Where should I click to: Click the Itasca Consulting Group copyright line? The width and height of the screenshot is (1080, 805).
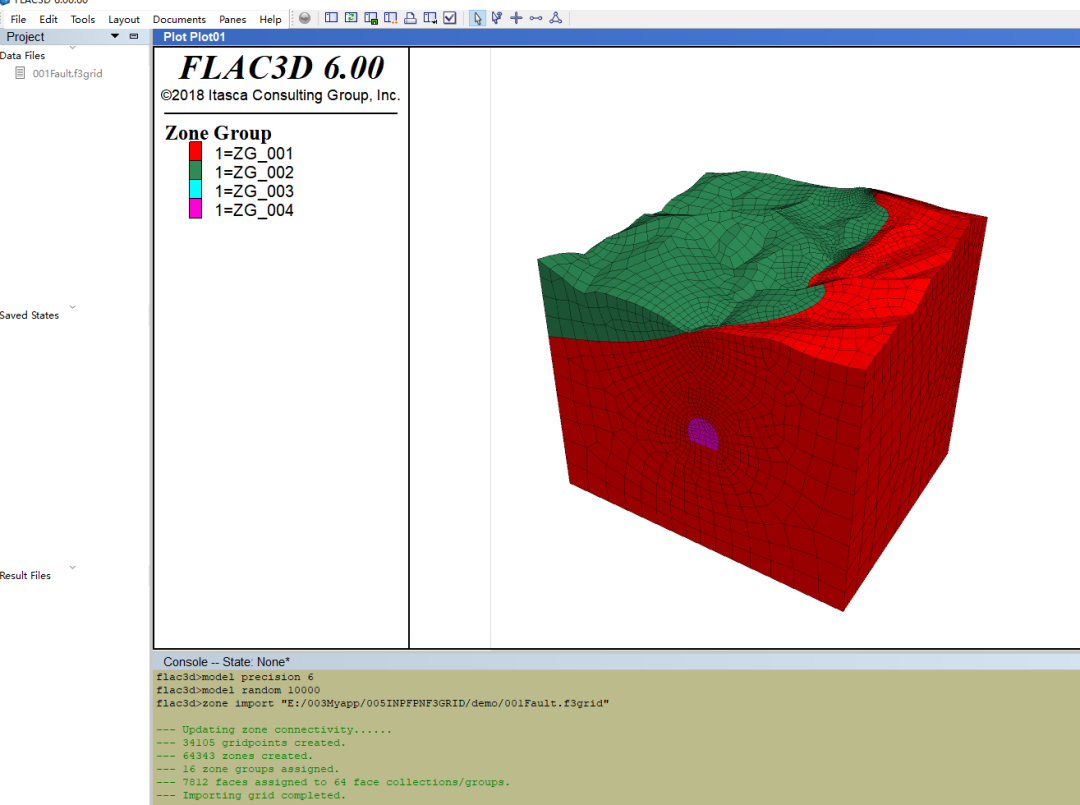pyautogui.click(x=280, y=95)
